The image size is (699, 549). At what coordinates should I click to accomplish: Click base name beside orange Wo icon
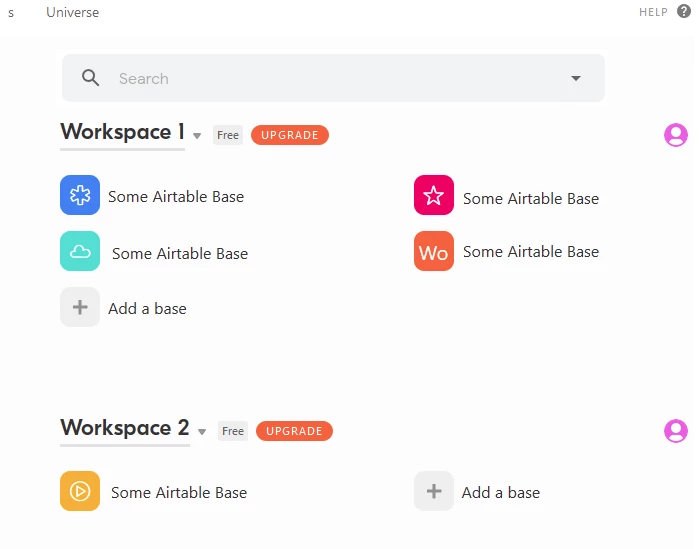531,252
